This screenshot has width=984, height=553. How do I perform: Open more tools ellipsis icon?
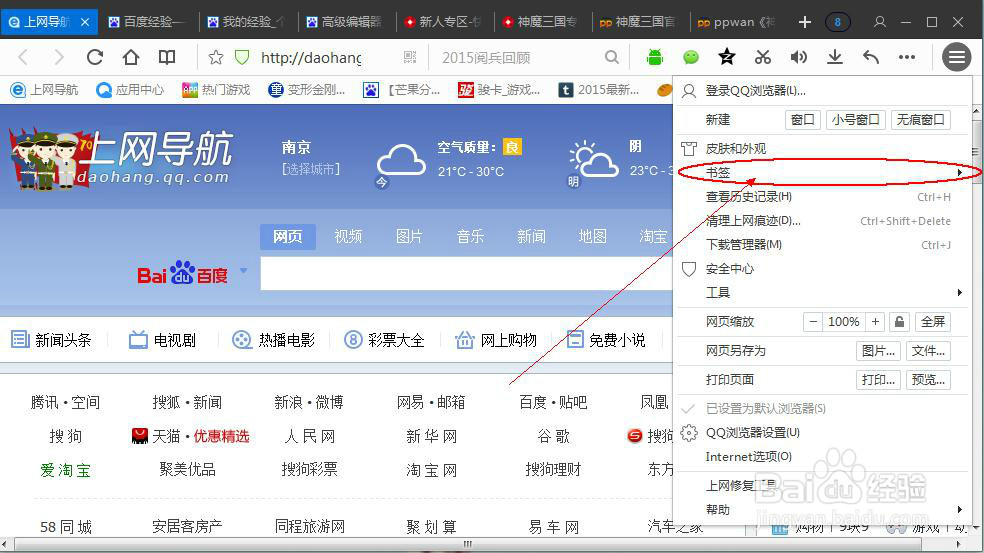click(x=907, y=57)
